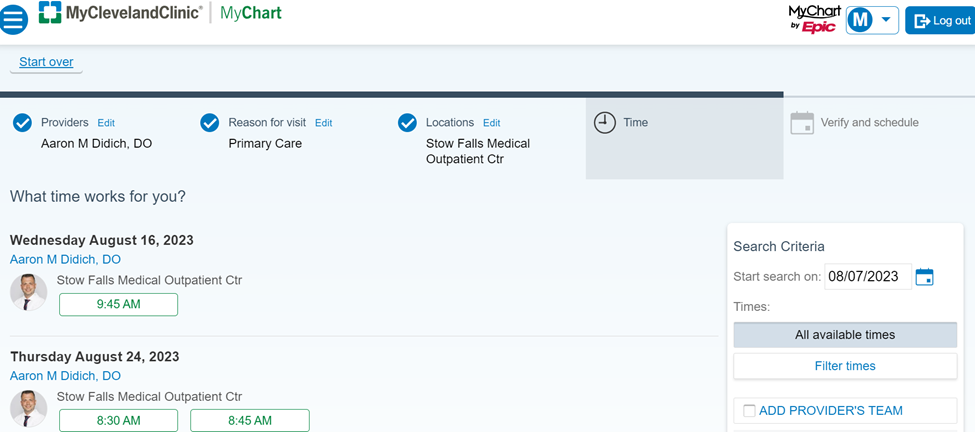Click the Verify and schedule calendar icon
The width and height of the screenshot is (975, 432).
802,122
